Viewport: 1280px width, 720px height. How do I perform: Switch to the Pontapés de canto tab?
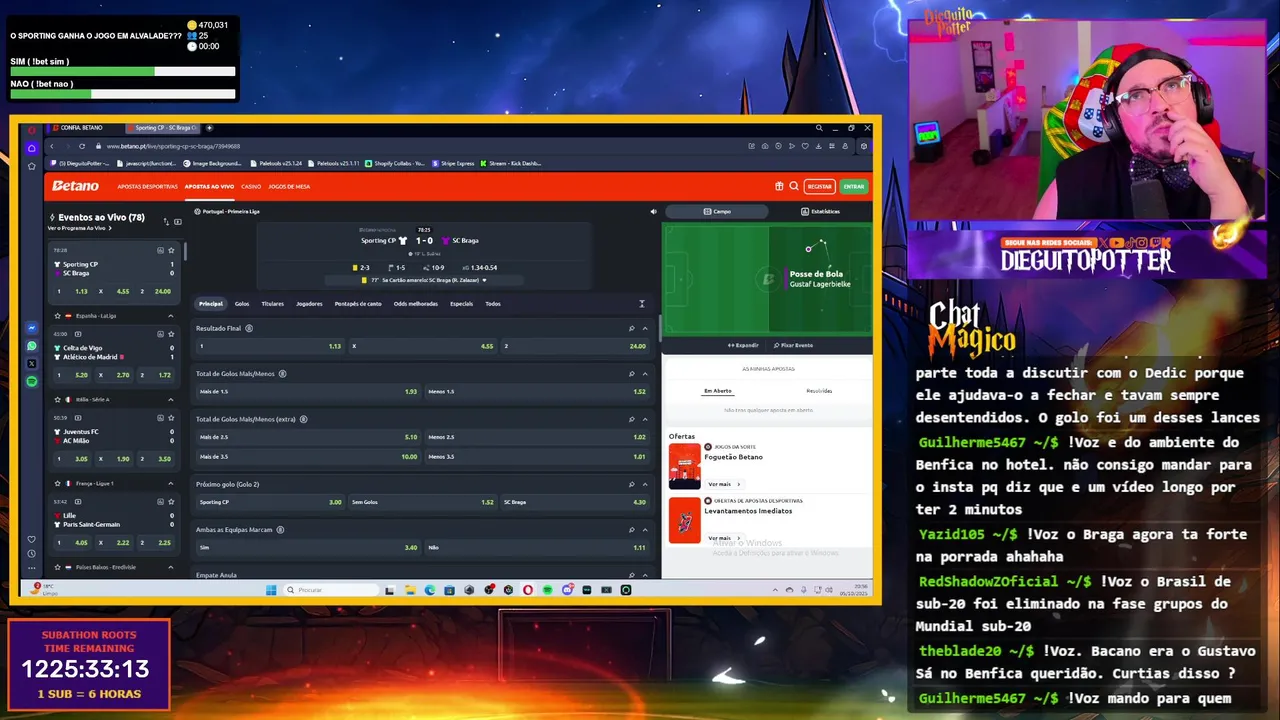click(x=358, y=304)
